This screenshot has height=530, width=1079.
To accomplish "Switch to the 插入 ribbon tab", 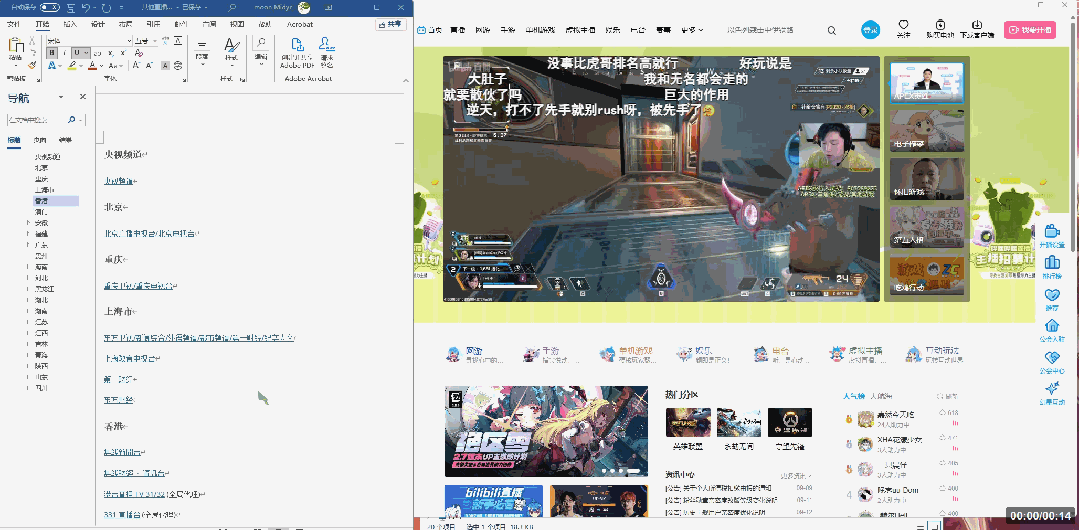I will [70, 25].
